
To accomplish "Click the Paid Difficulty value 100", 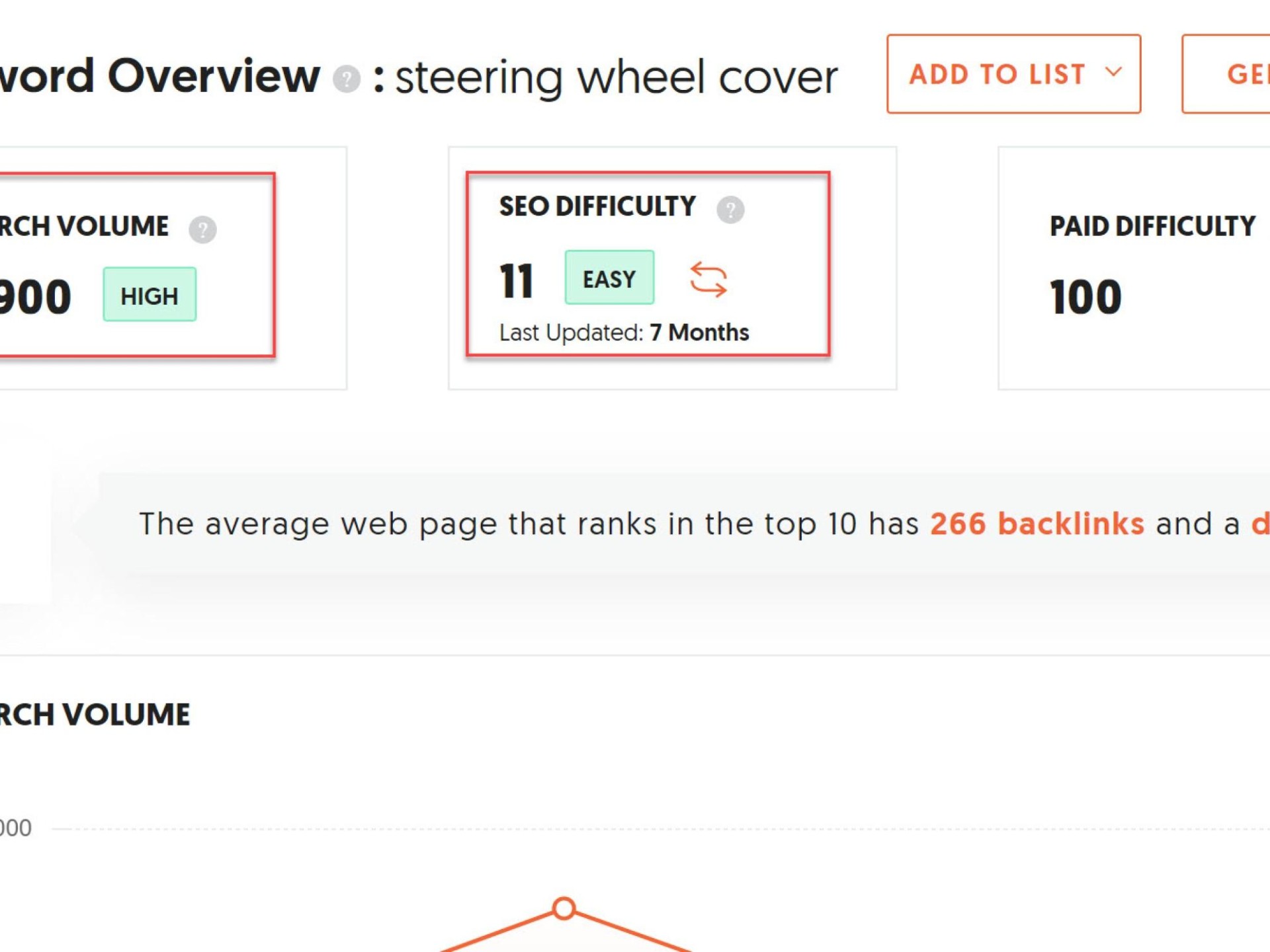I will (x=1085, y=297).
